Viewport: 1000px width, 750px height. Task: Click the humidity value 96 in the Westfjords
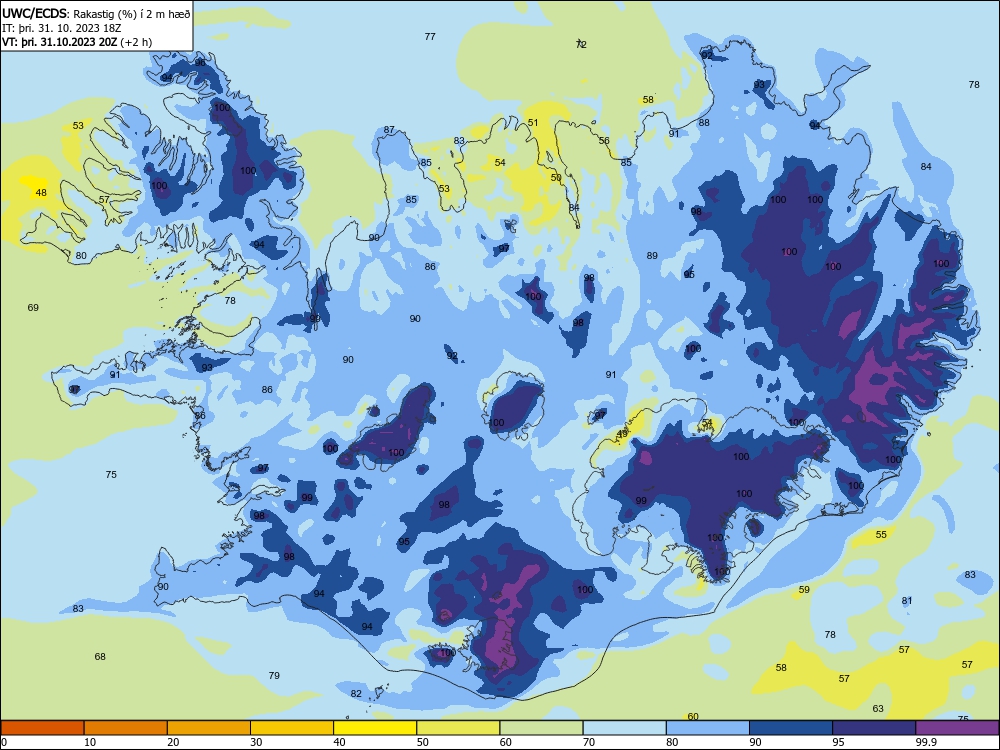[200, 62]
